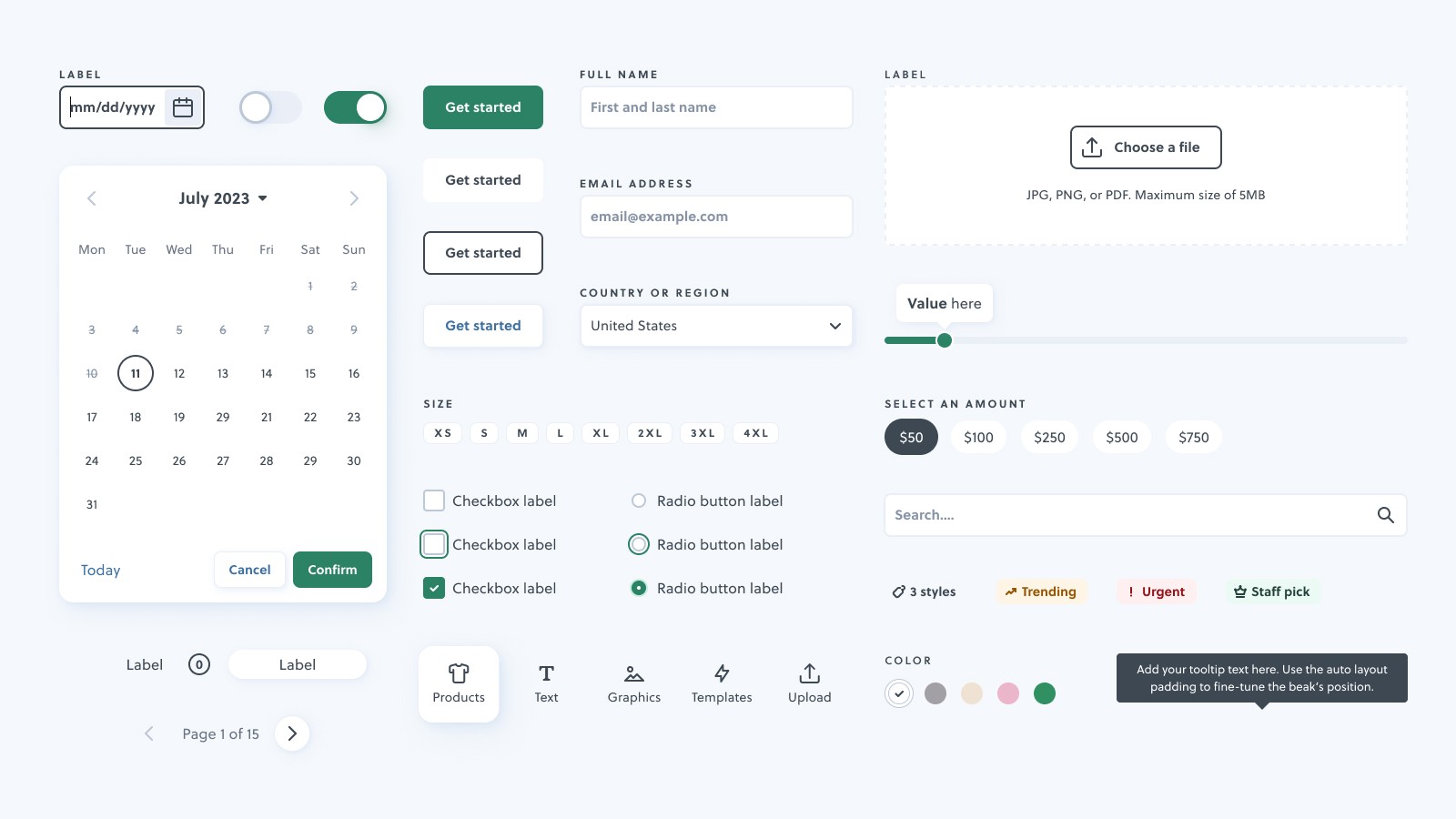1456x819 pixels.
Task: Select size XL
Action: 601,433
